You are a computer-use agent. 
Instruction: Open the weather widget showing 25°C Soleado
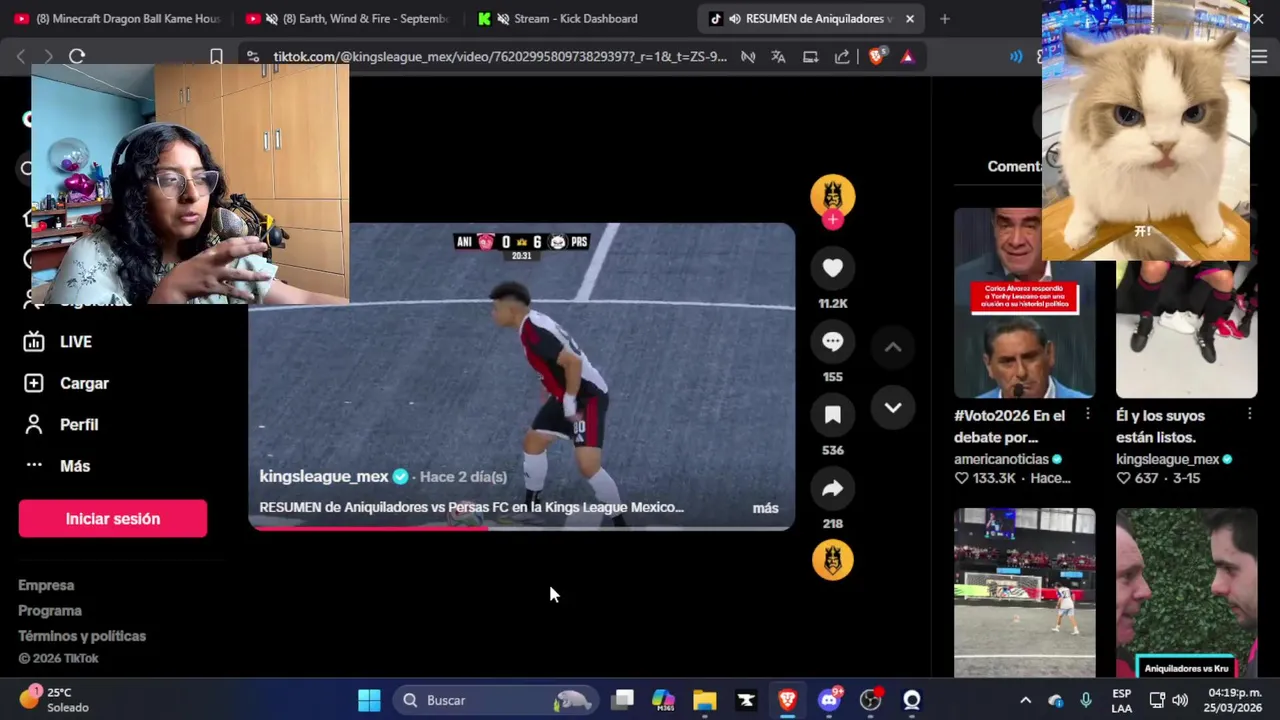[x=55, y=700]
